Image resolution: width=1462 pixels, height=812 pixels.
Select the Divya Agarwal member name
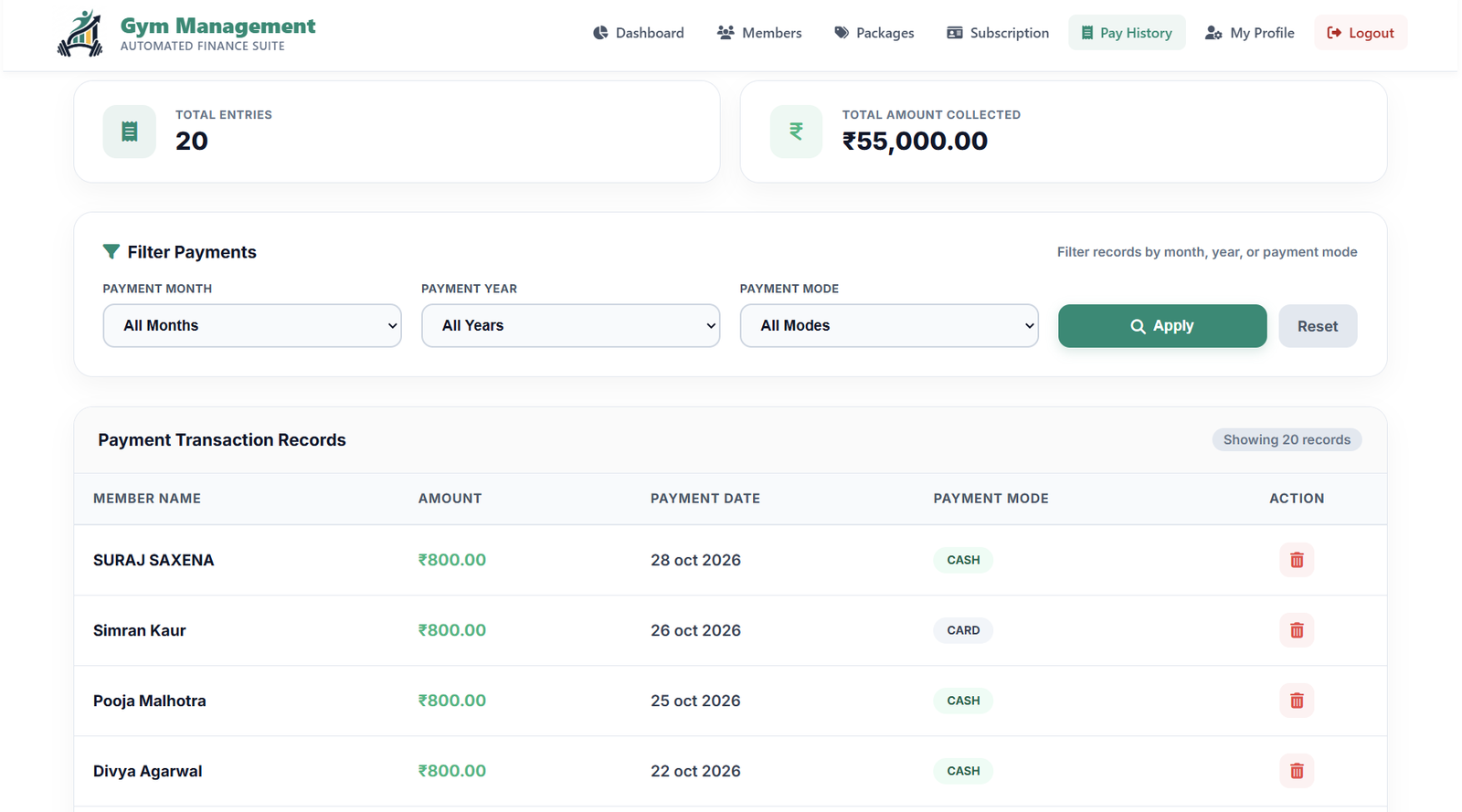(148, 771)
